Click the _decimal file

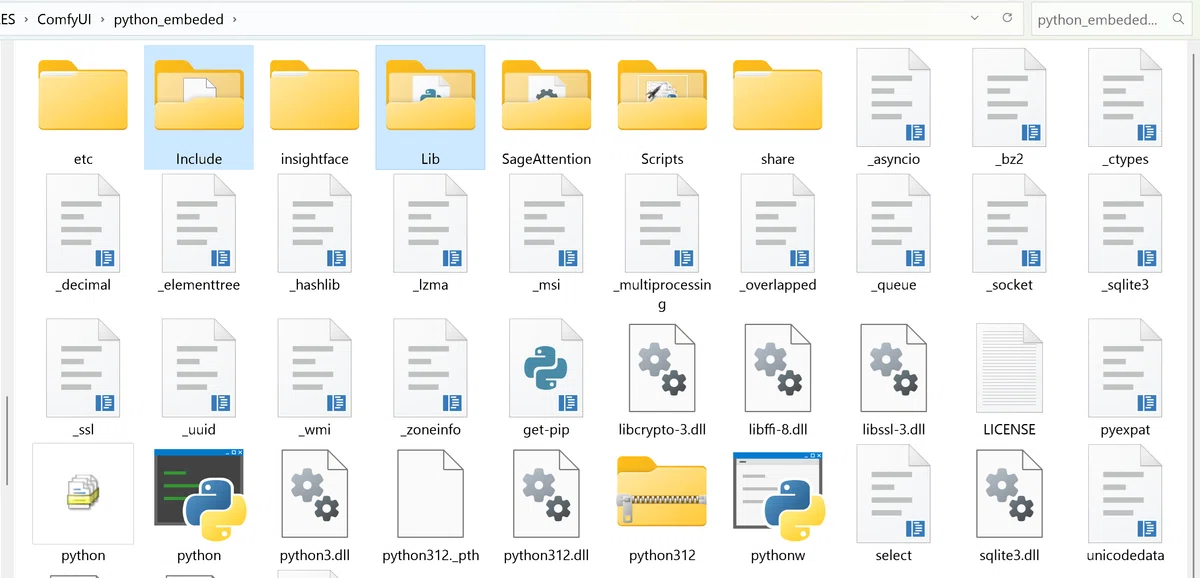[x=83, y=233]
